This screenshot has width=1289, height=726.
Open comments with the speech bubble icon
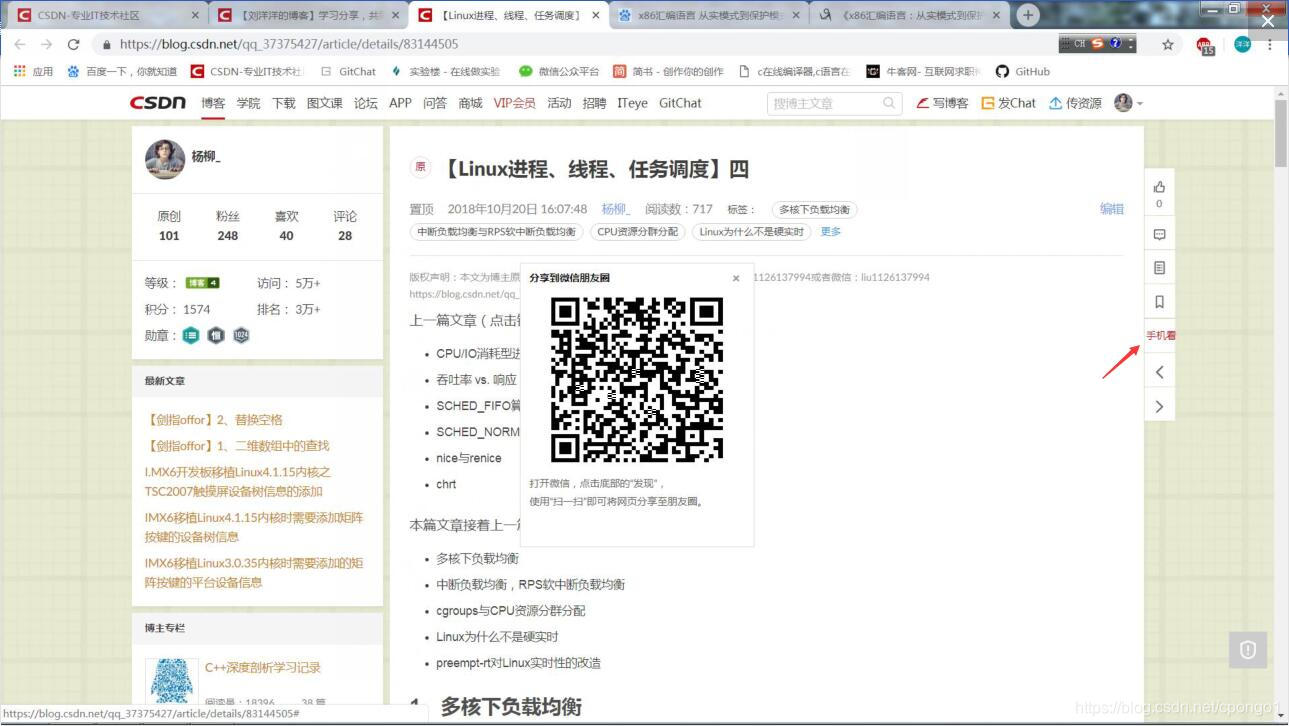pos(1159,235)
